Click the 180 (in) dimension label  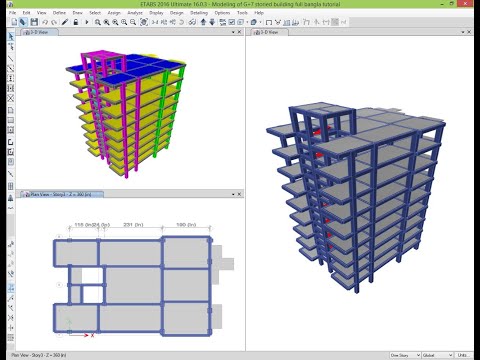tap(186, 225)
